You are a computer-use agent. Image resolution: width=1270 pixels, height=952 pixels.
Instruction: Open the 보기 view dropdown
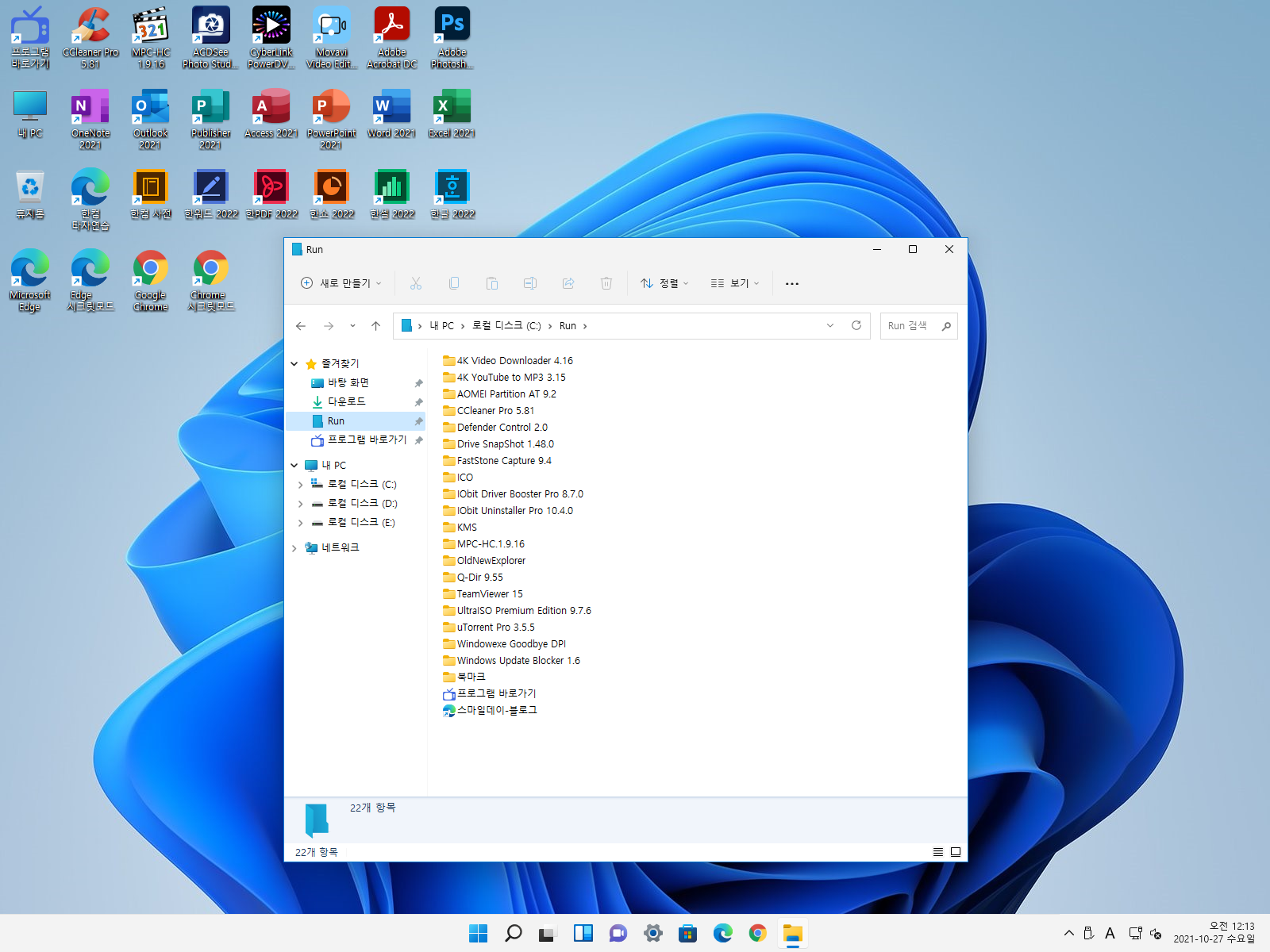(x=735, y=283)
